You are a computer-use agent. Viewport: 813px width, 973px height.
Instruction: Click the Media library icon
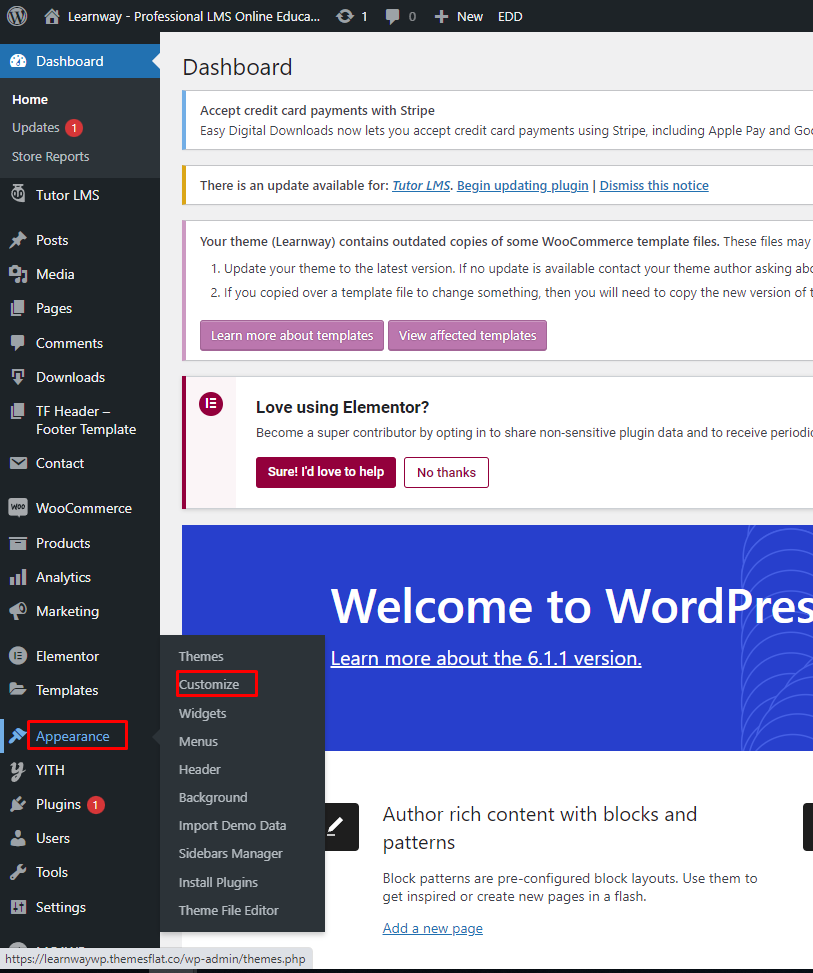pyautogui.click(x=18, y=274)
